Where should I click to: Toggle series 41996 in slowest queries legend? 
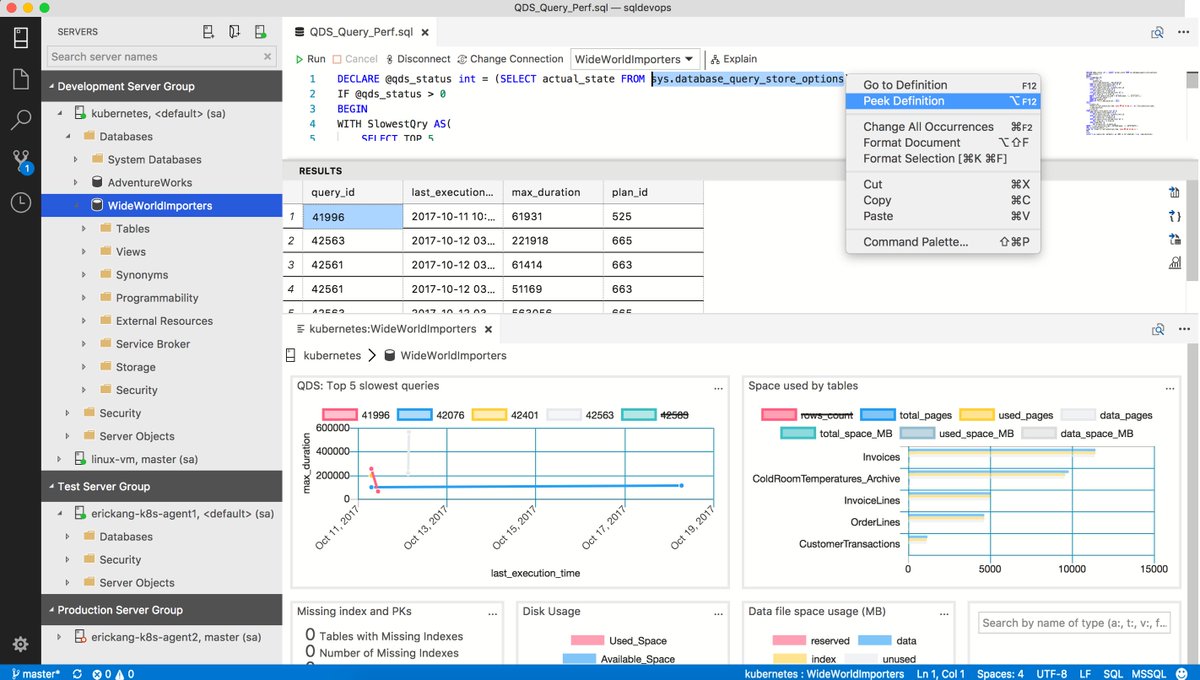[x=356, y=414]
